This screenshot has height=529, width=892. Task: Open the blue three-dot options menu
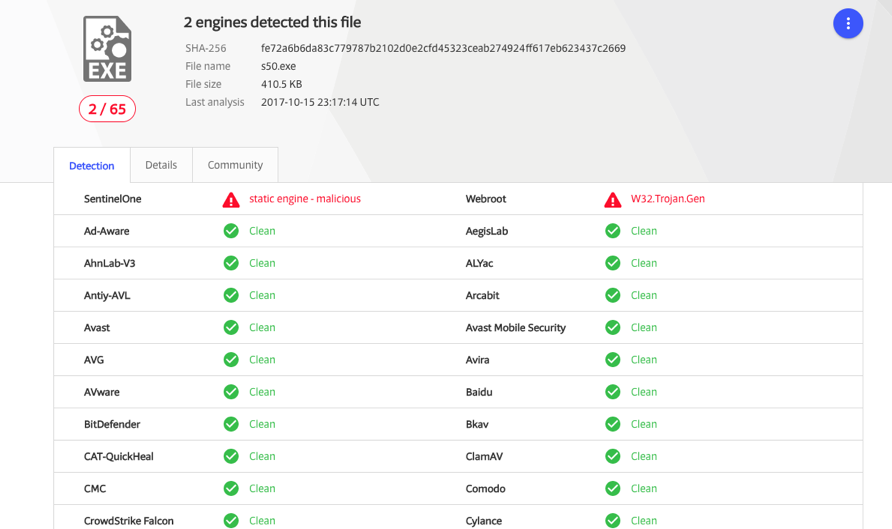coord(848,23)
